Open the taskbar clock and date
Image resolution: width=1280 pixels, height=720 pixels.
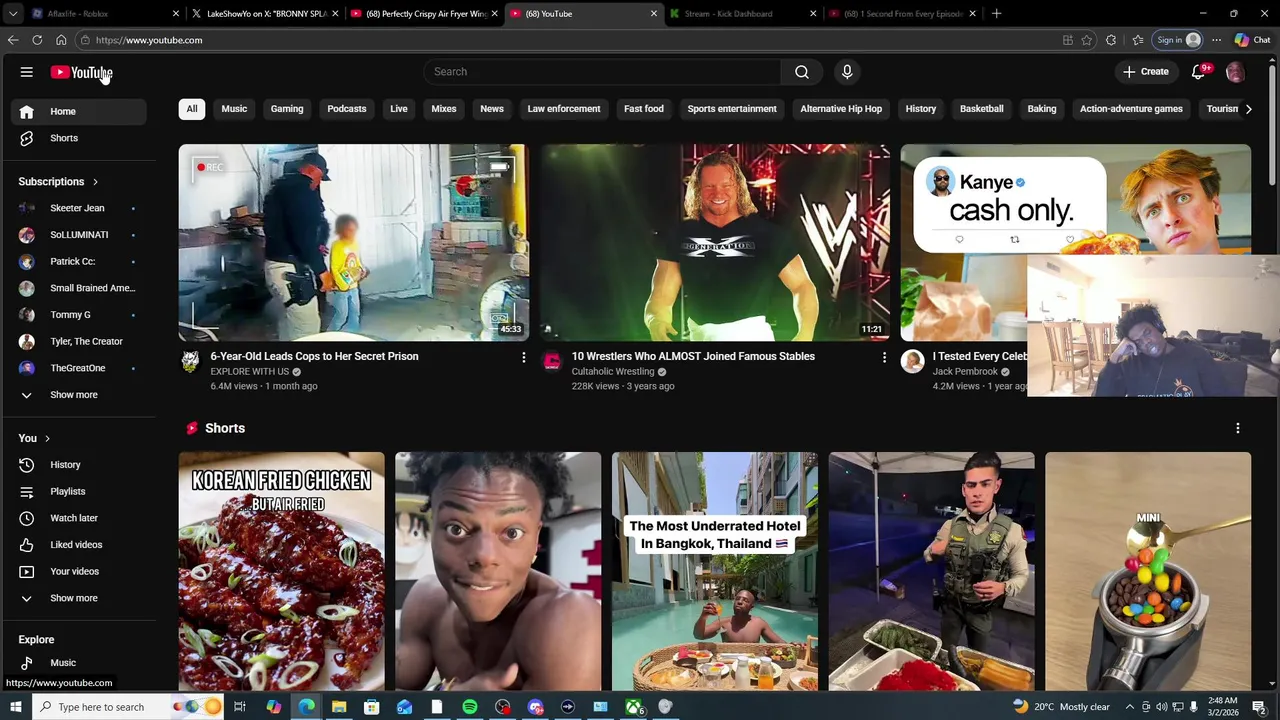(1222, 707)
